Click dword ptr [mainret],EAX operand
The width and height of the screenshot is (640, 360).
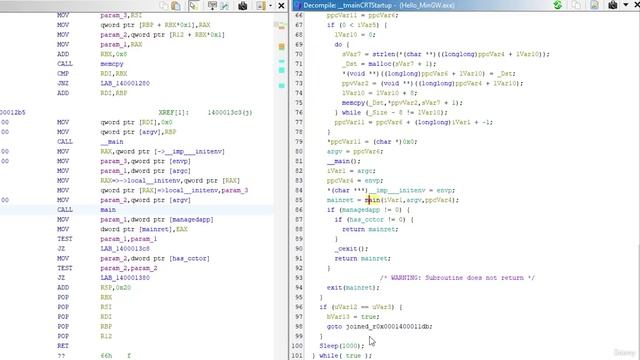click(144, 229)
